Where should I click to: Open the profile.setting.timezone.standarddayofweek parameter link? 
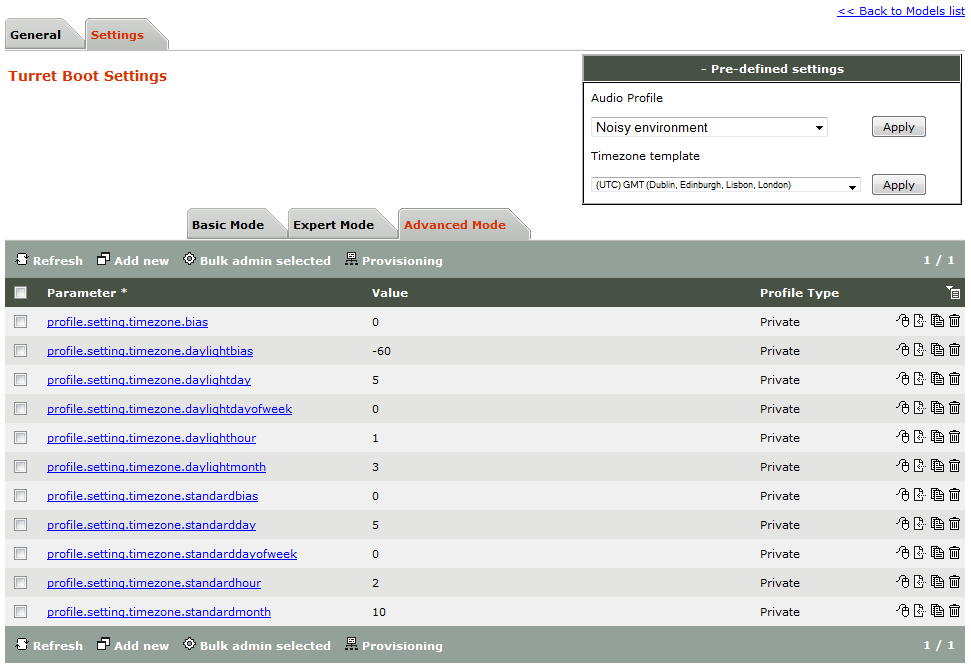point(172,553)
